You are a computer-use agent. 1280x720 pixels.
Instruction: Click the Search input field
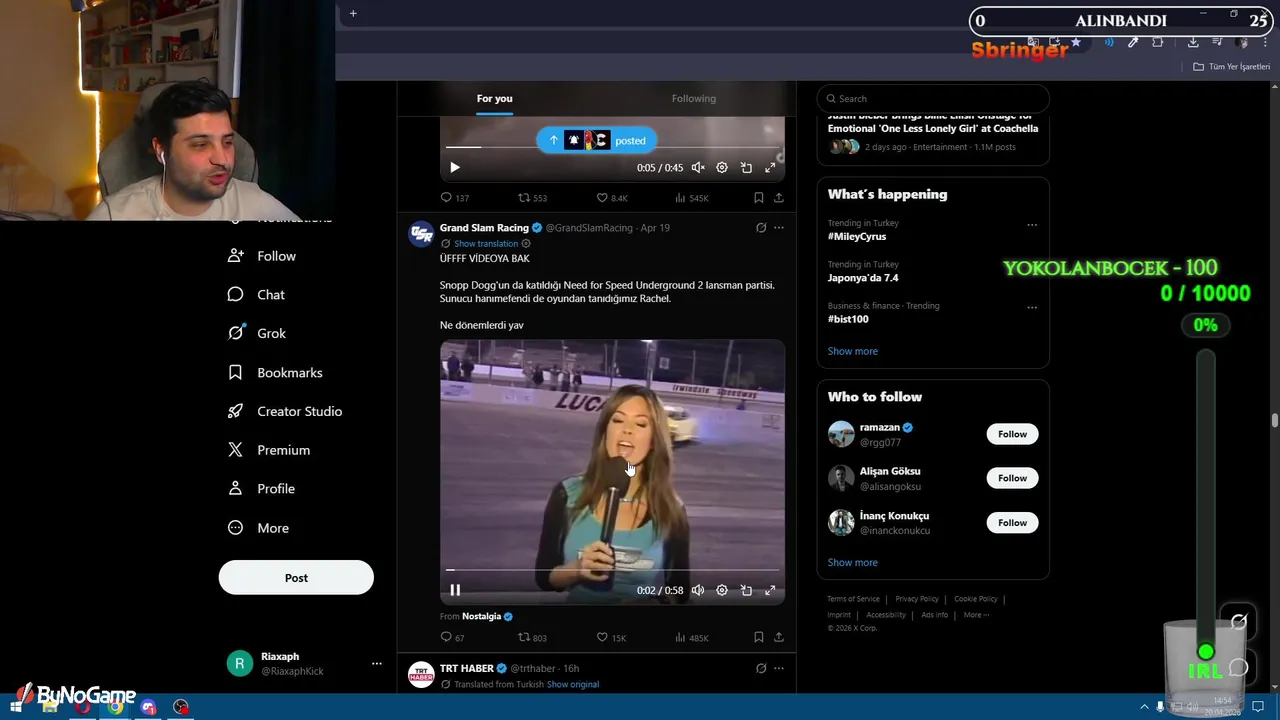pos(933,99)
